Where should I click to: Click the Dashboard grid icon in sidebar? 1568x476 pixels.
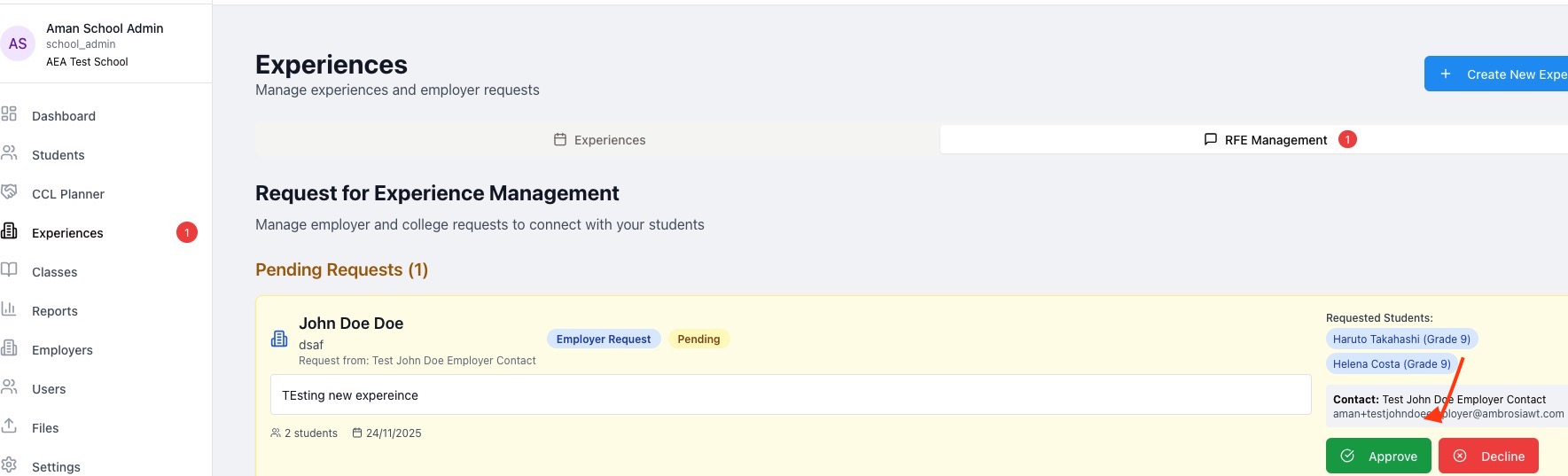point(9,114)
